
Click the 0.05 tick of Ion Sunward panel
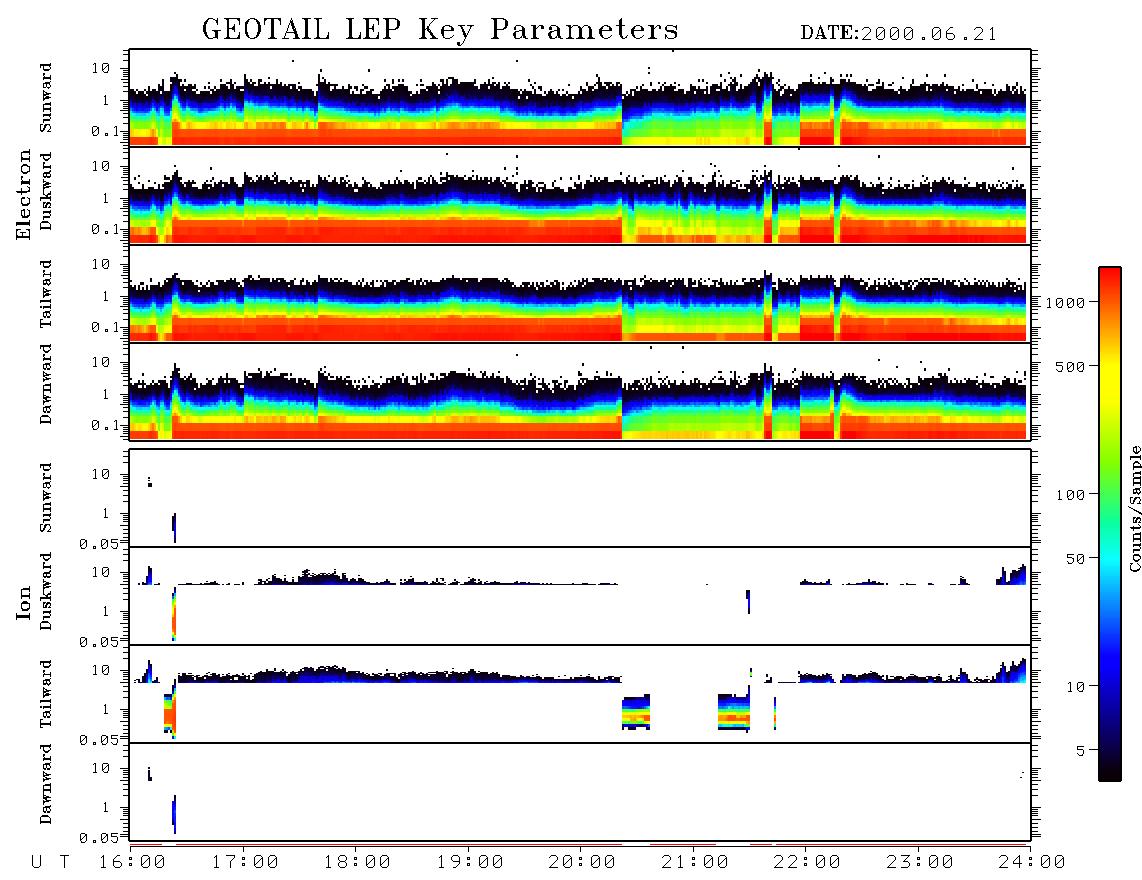(x=99, y=543)
